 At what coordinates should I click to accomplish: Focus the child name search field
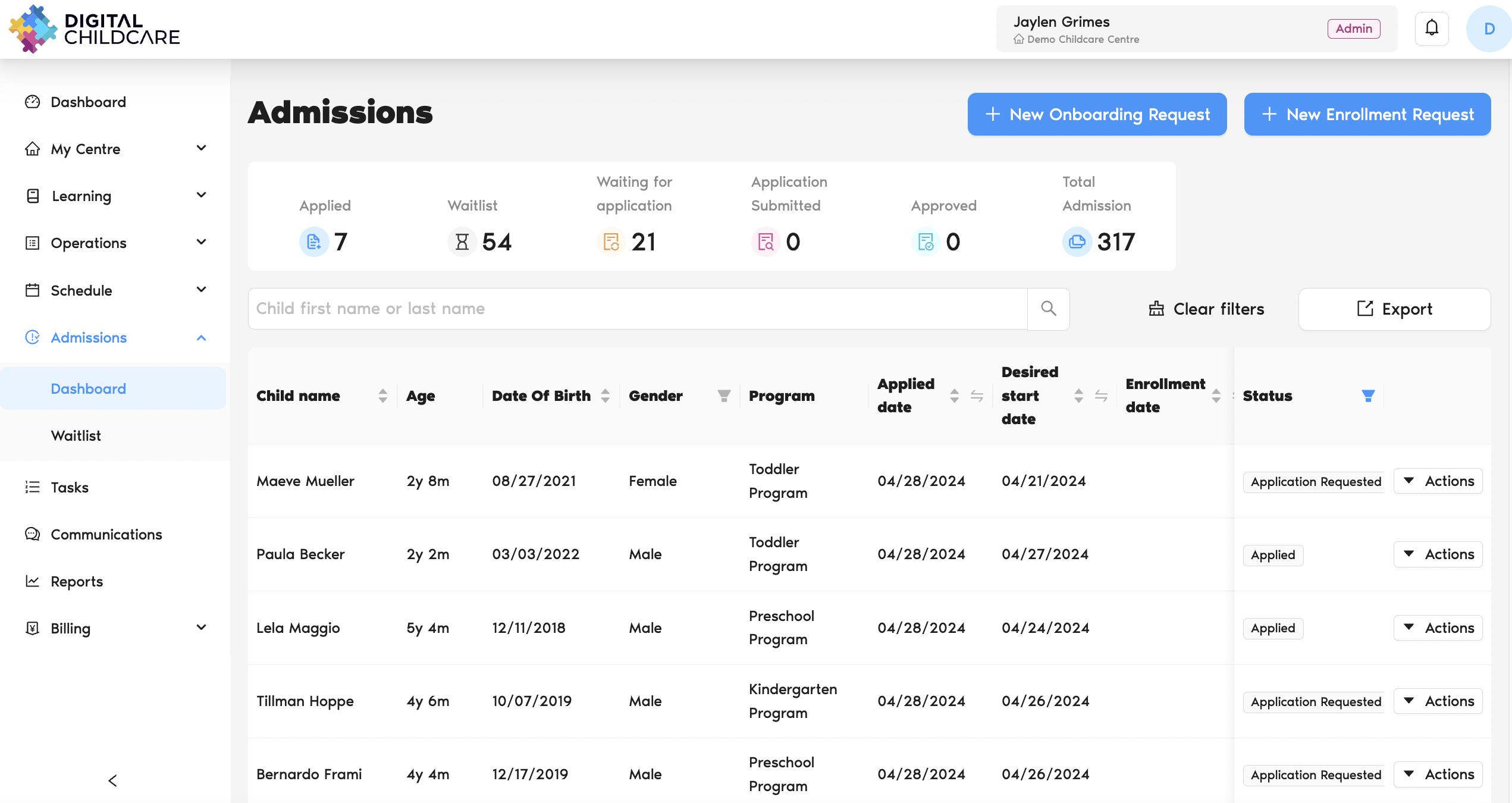(636, 308)
